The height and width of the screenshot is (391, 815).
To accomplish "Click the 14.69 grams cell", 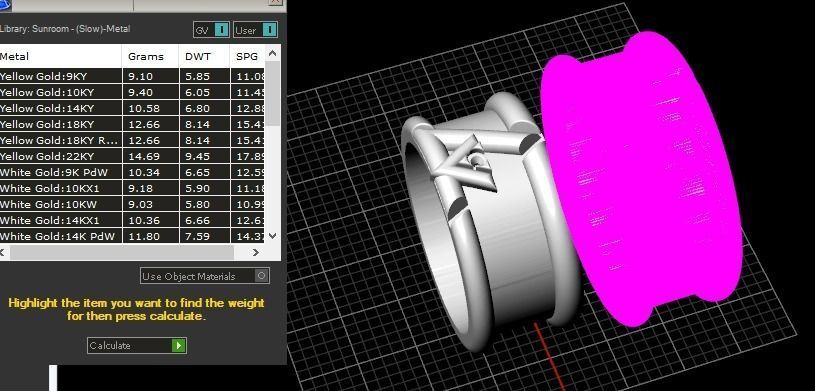I will pos(150,156).
